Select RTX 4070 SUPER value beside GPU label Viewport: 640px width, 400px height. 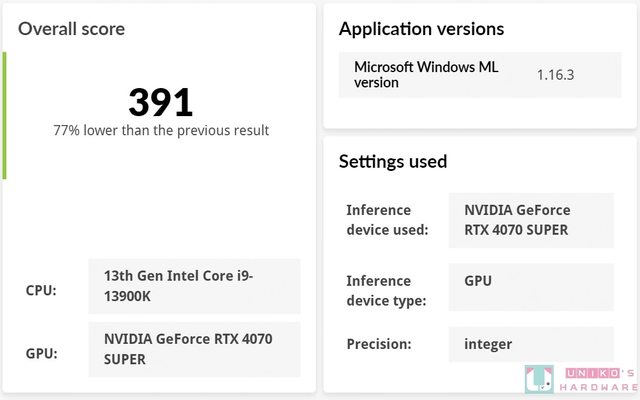(187, 349)
